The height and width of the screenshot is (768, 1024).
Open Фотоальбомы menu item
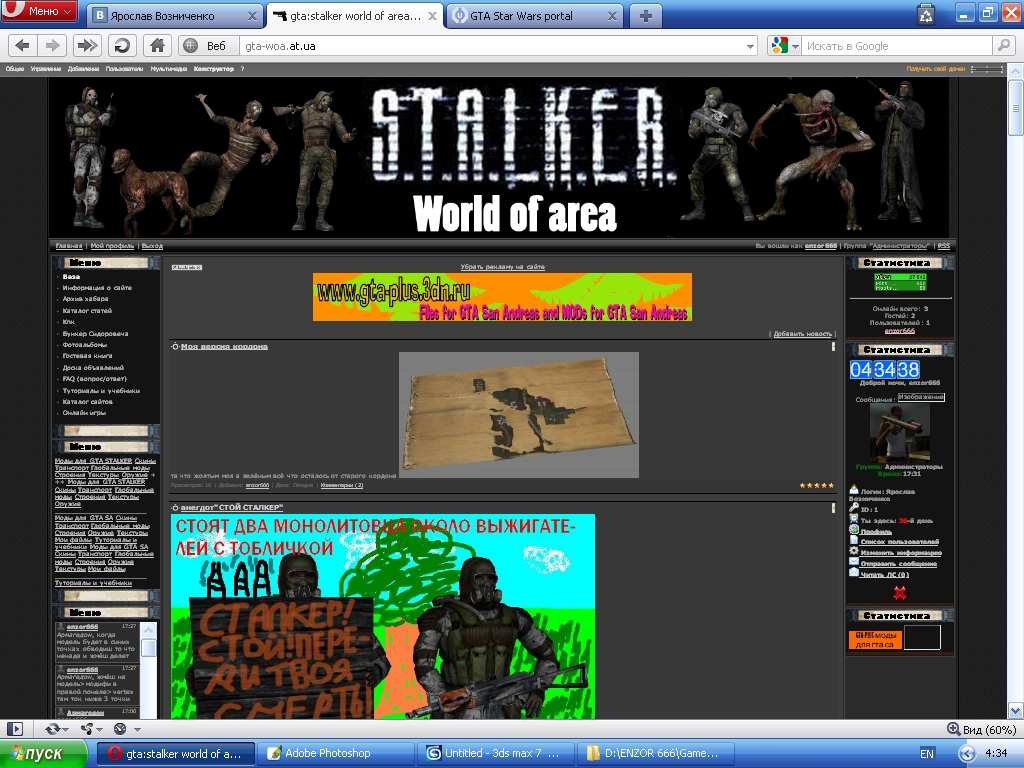[85, 345]
